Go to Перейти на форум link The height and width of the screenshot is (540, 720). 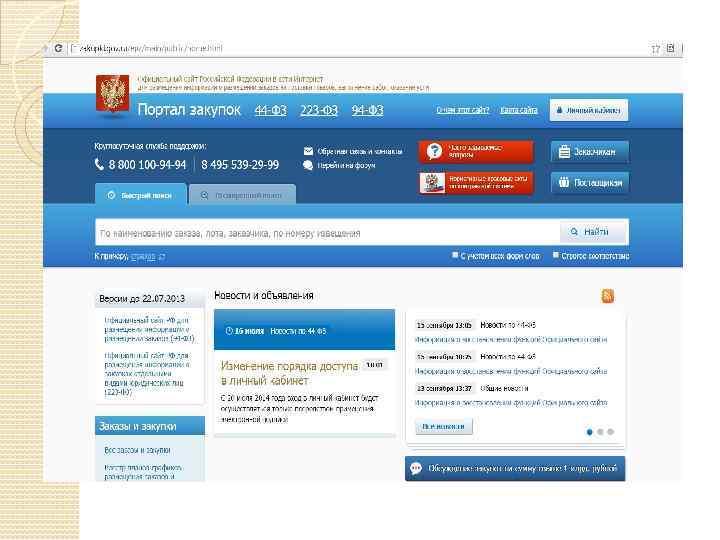click(x=346, y=165)
